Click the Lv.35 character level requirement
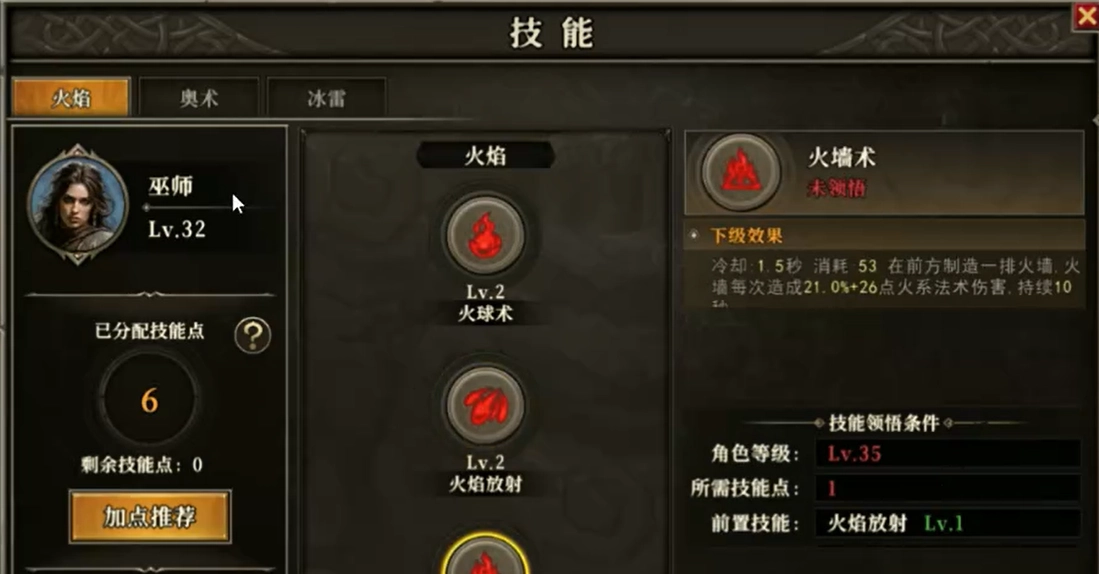Viewport: 1099px width, 574px height. [854, 453]
